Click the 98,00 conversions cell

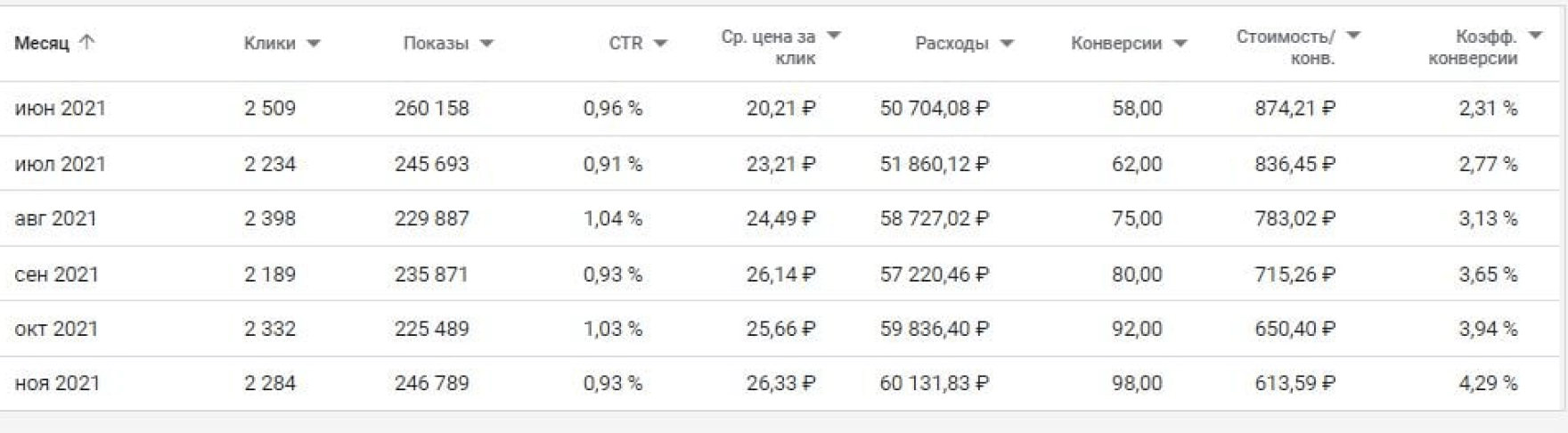(1136, 384)
